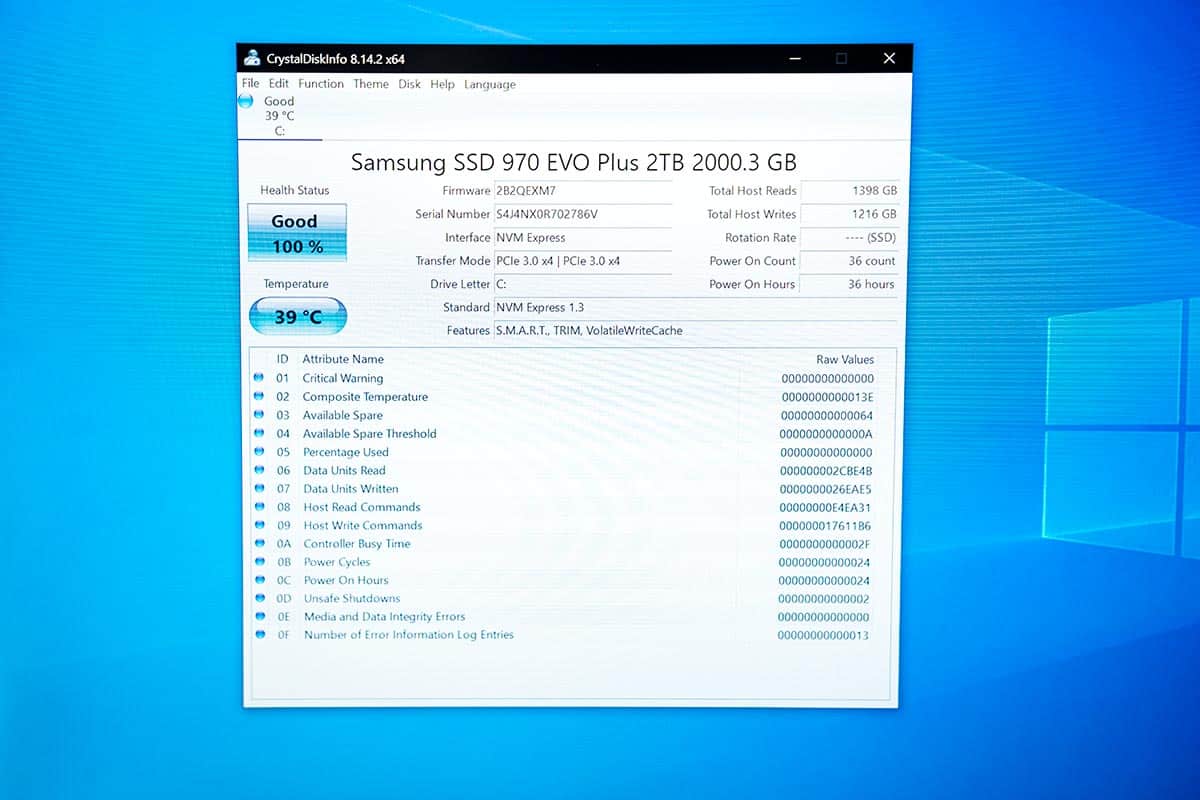The height and width of the screenshot is (800, 1200).
Task: Select the C: drive tab showing Good 39 °C
Action: point(279,116)
